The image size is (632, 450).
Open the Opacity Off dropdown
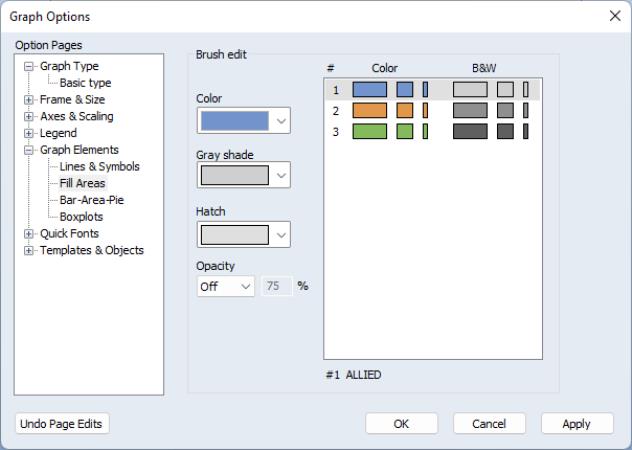tap(226, 286)
